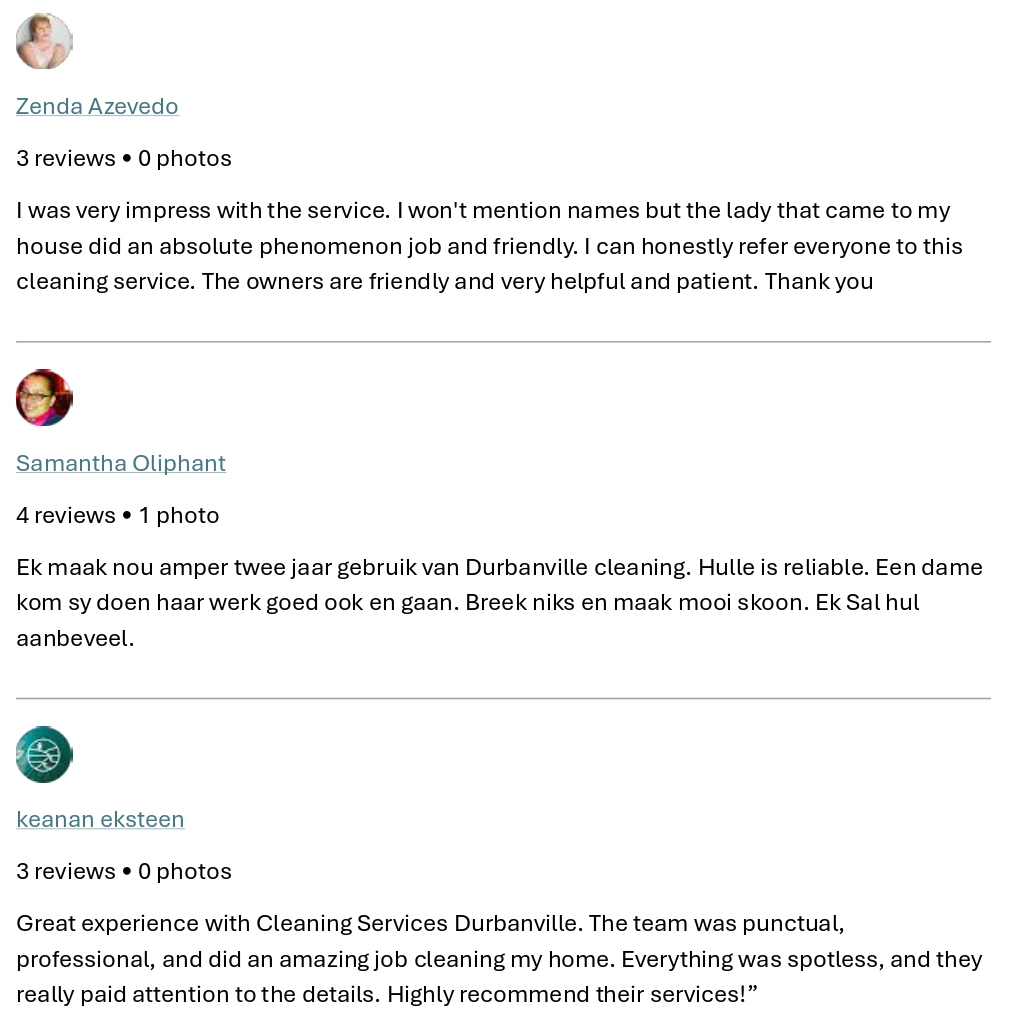1026x1033 pixels.
Task: Visit Samantha Oliphant's reviewer profile link
Action: click(121, 463)
